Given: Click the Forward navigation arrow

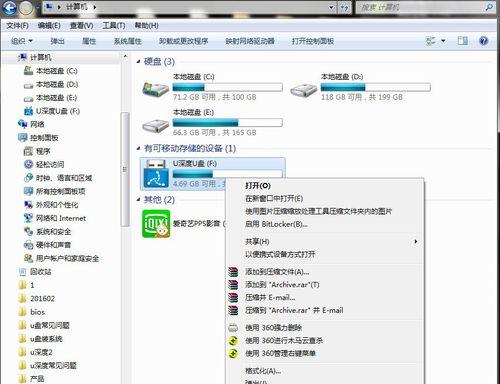Looking at the screenshot, I should click(26, 7).
